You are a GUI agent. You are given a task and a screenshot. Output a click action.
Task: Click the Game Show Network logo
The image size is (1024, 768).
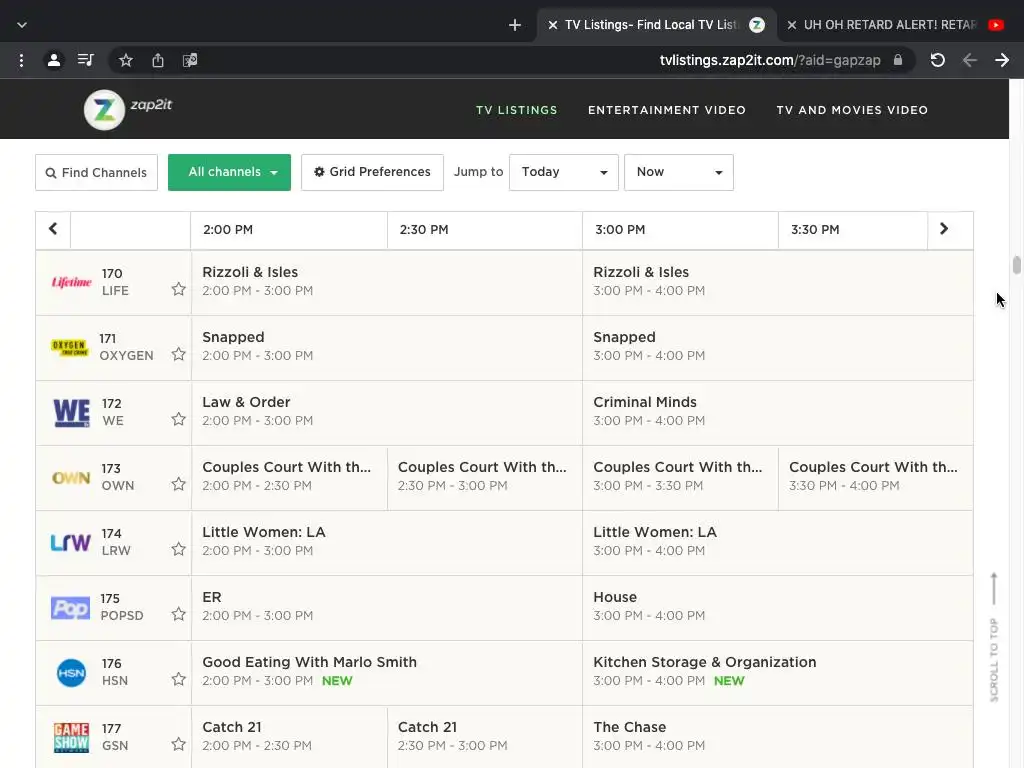[x=71, y=738]
